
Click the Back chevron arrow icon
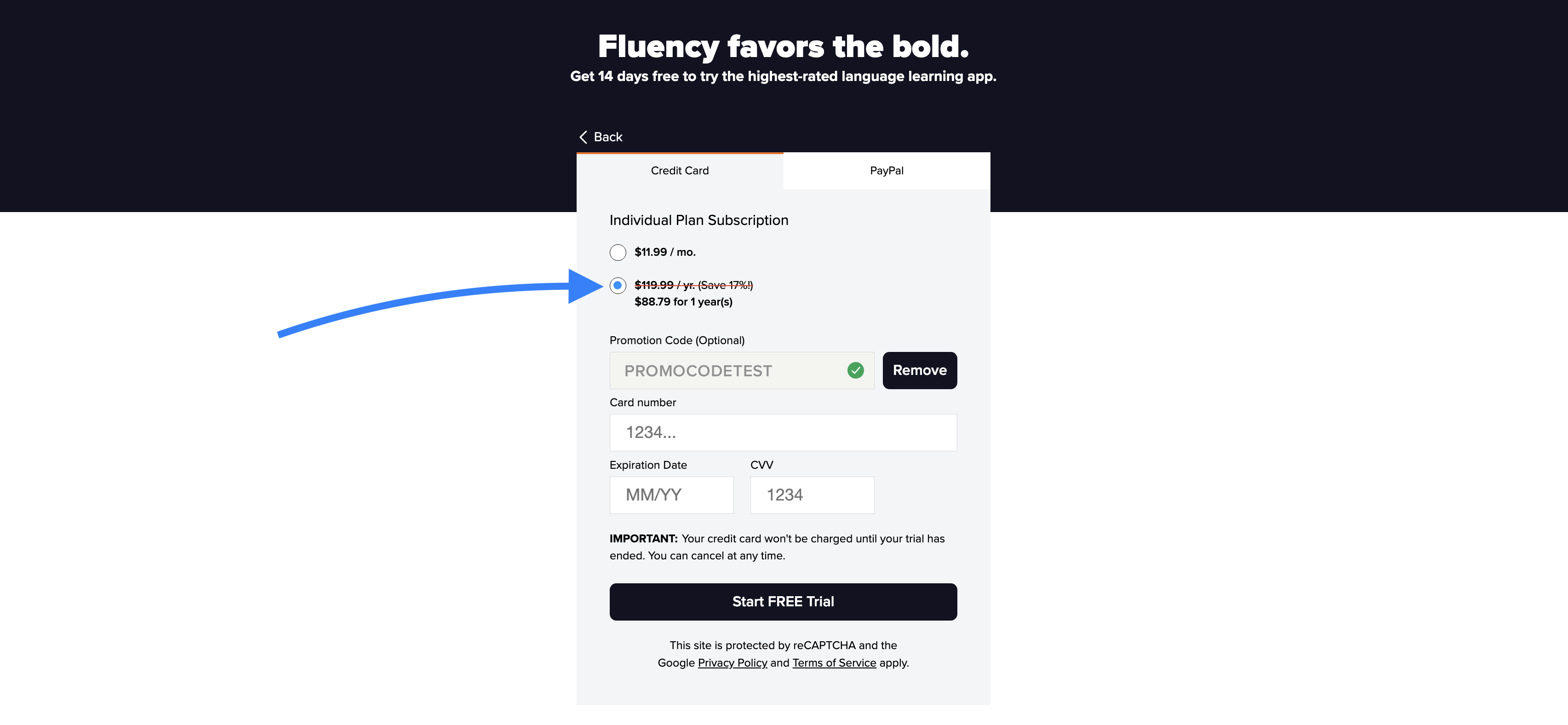583,137
